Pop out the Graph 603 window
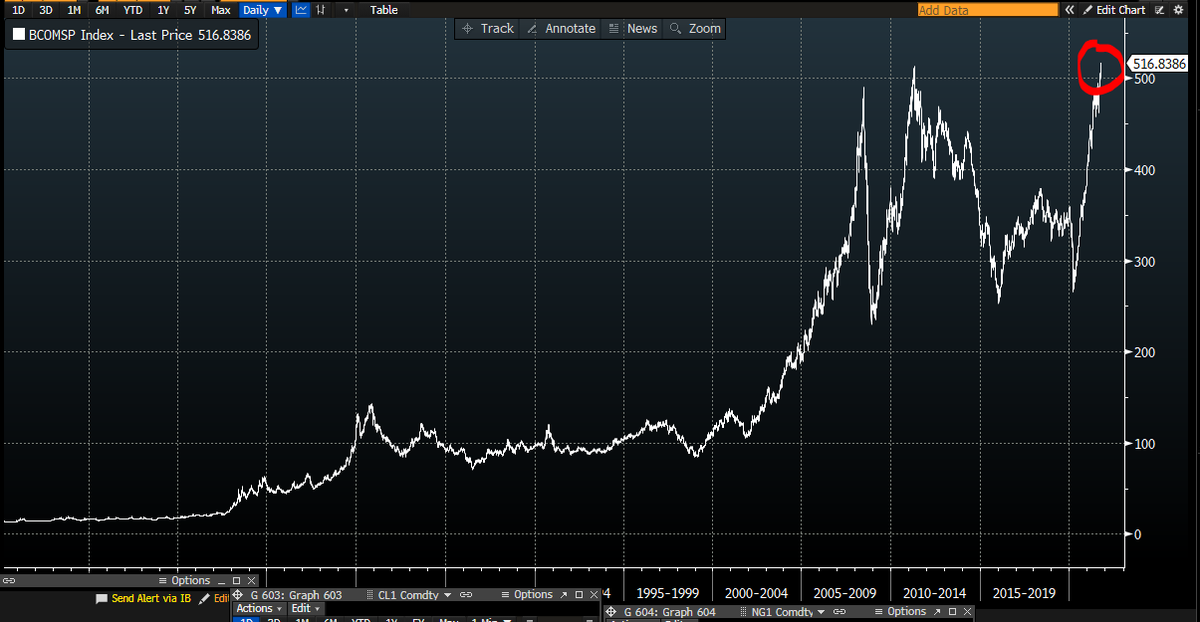This screenshot has width=1200, height=622. (x=563, y=595)
